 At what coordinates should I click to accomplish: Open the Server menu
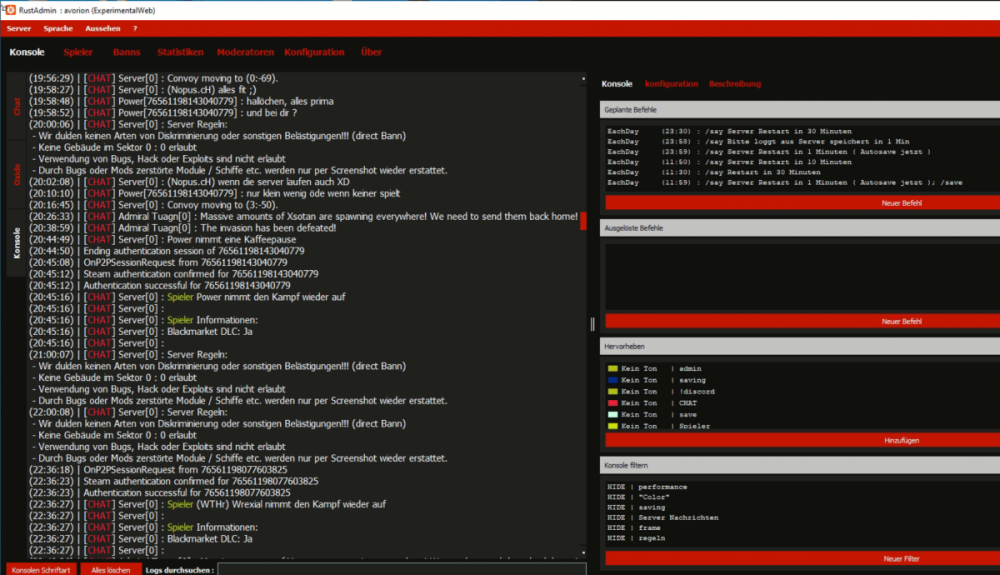[18, 29]
